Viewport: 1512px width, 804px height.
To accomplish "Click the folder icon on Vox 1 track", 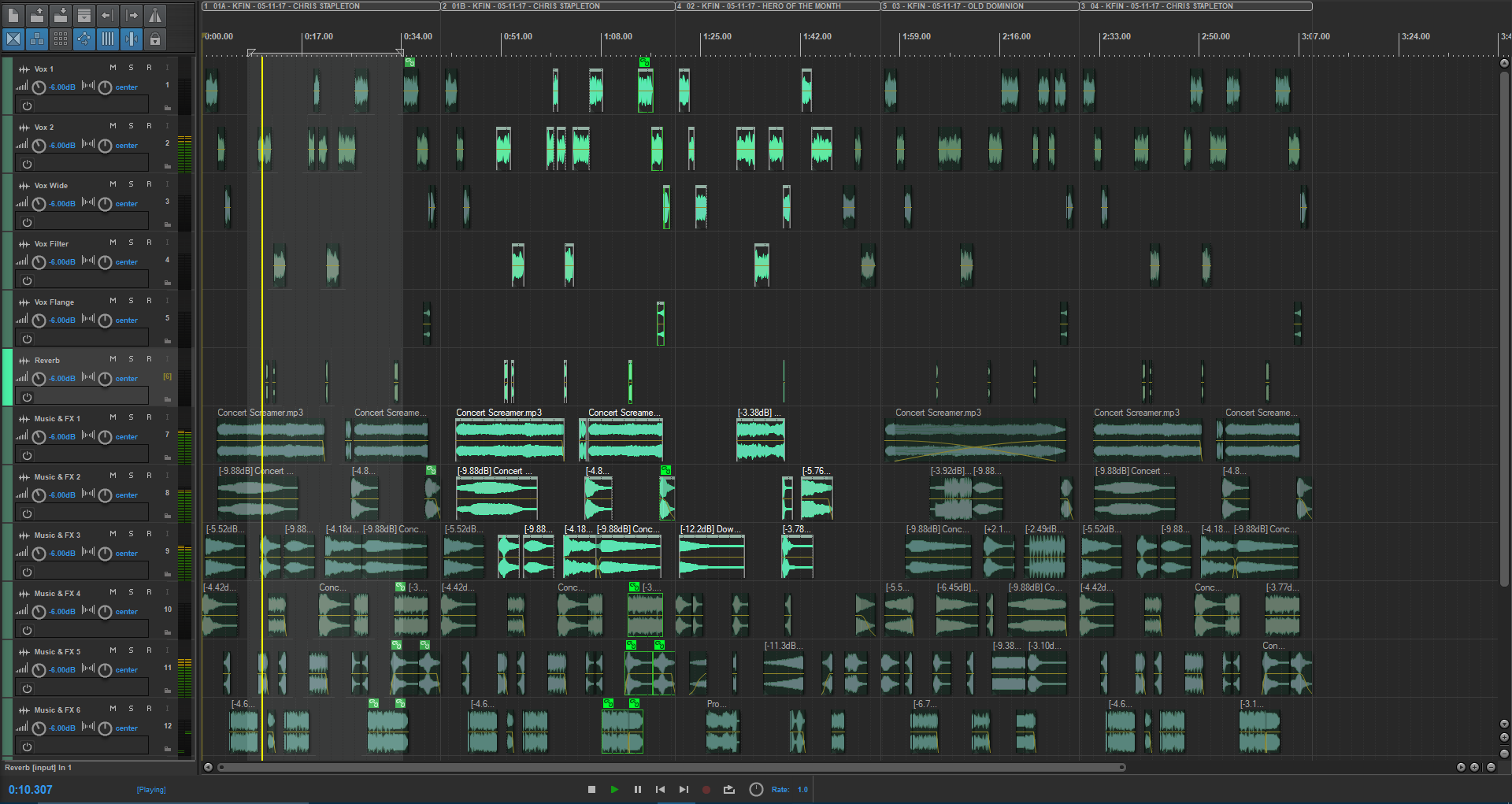I will tap(168, 107).
